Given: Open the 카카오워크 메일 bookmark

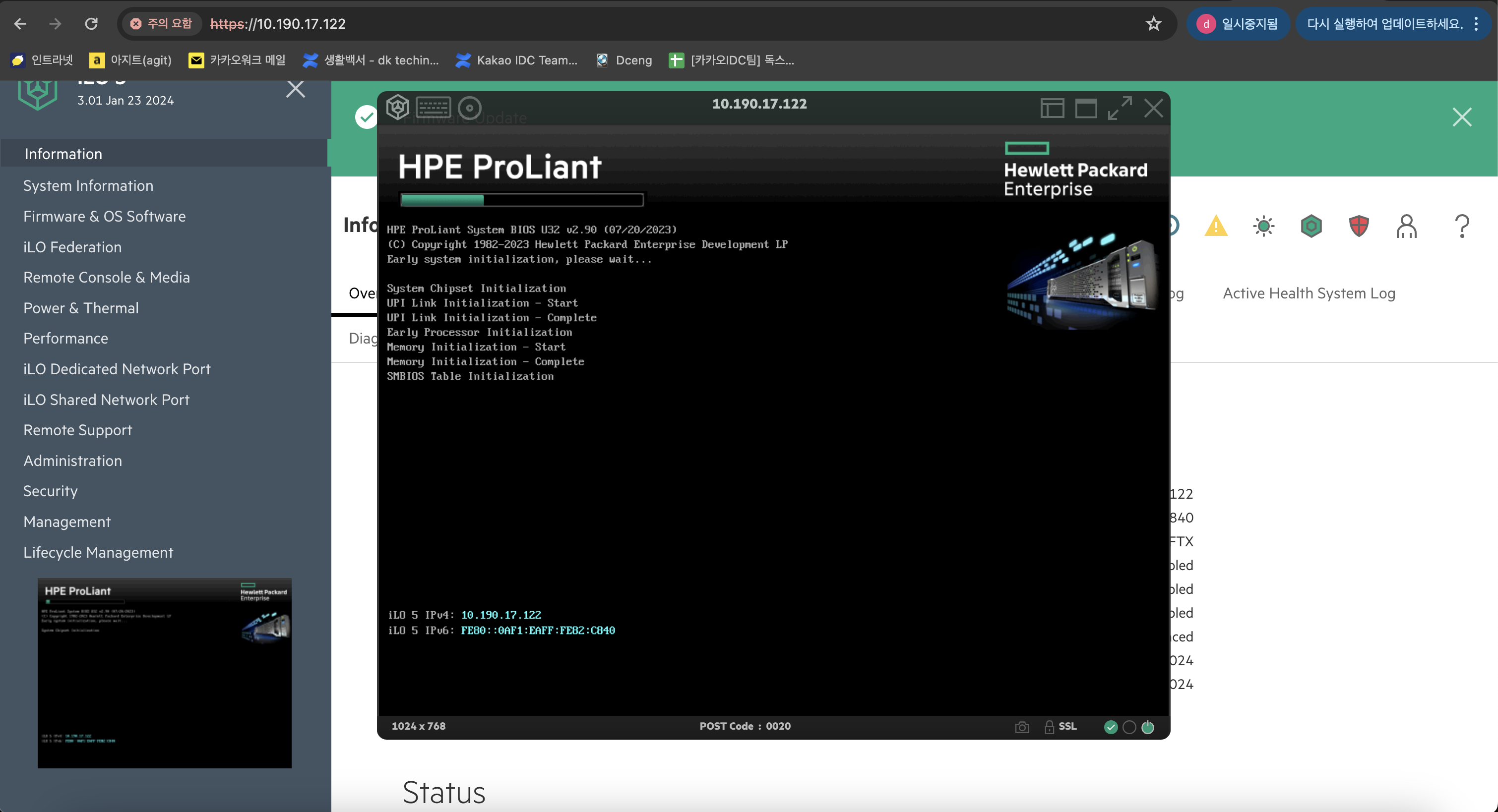Looking at the screenshot, I should click(237, 60).
